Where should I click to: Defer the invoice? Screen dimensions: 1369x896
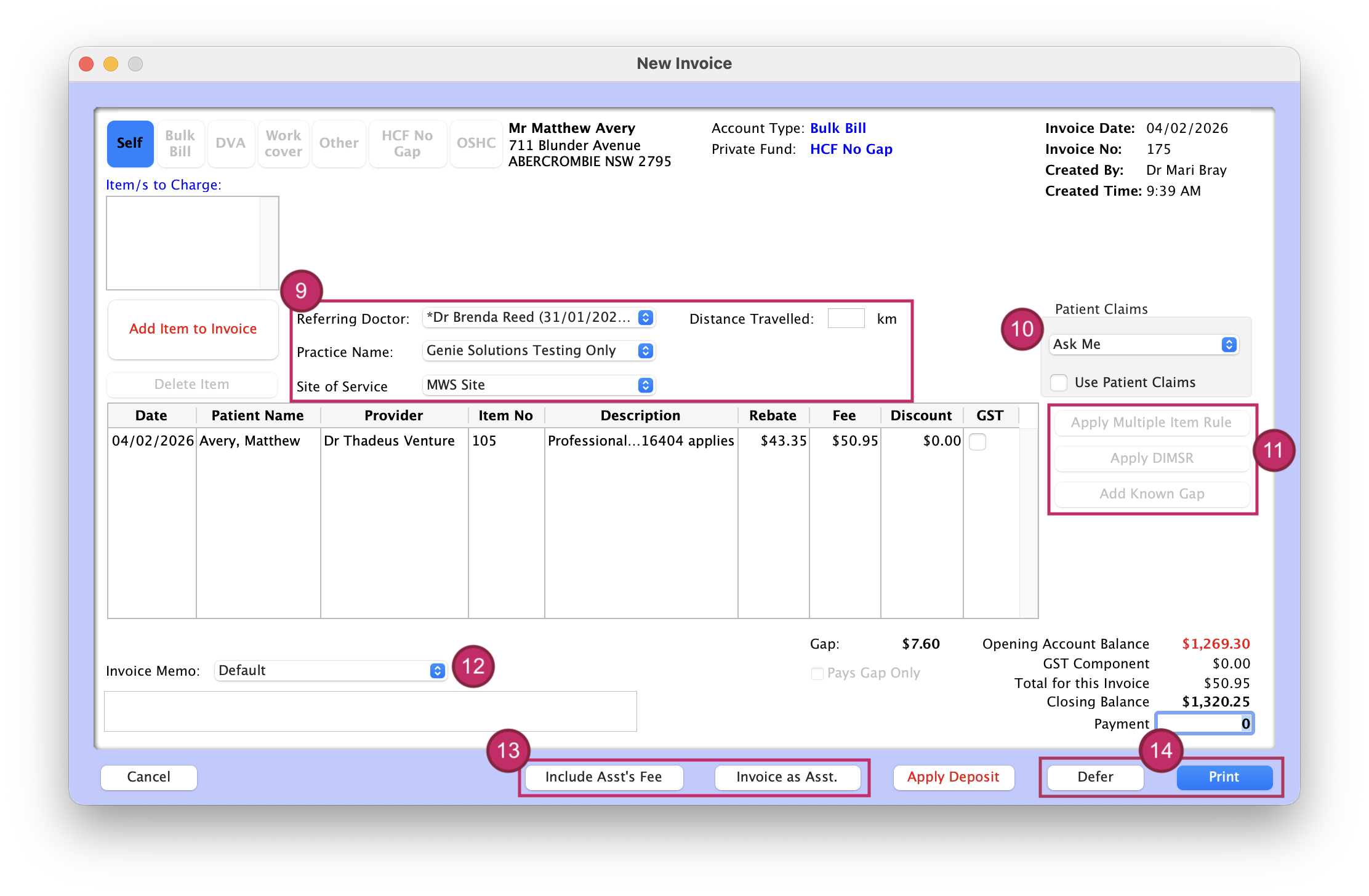pyautogui.click(x=1096, y=777)
